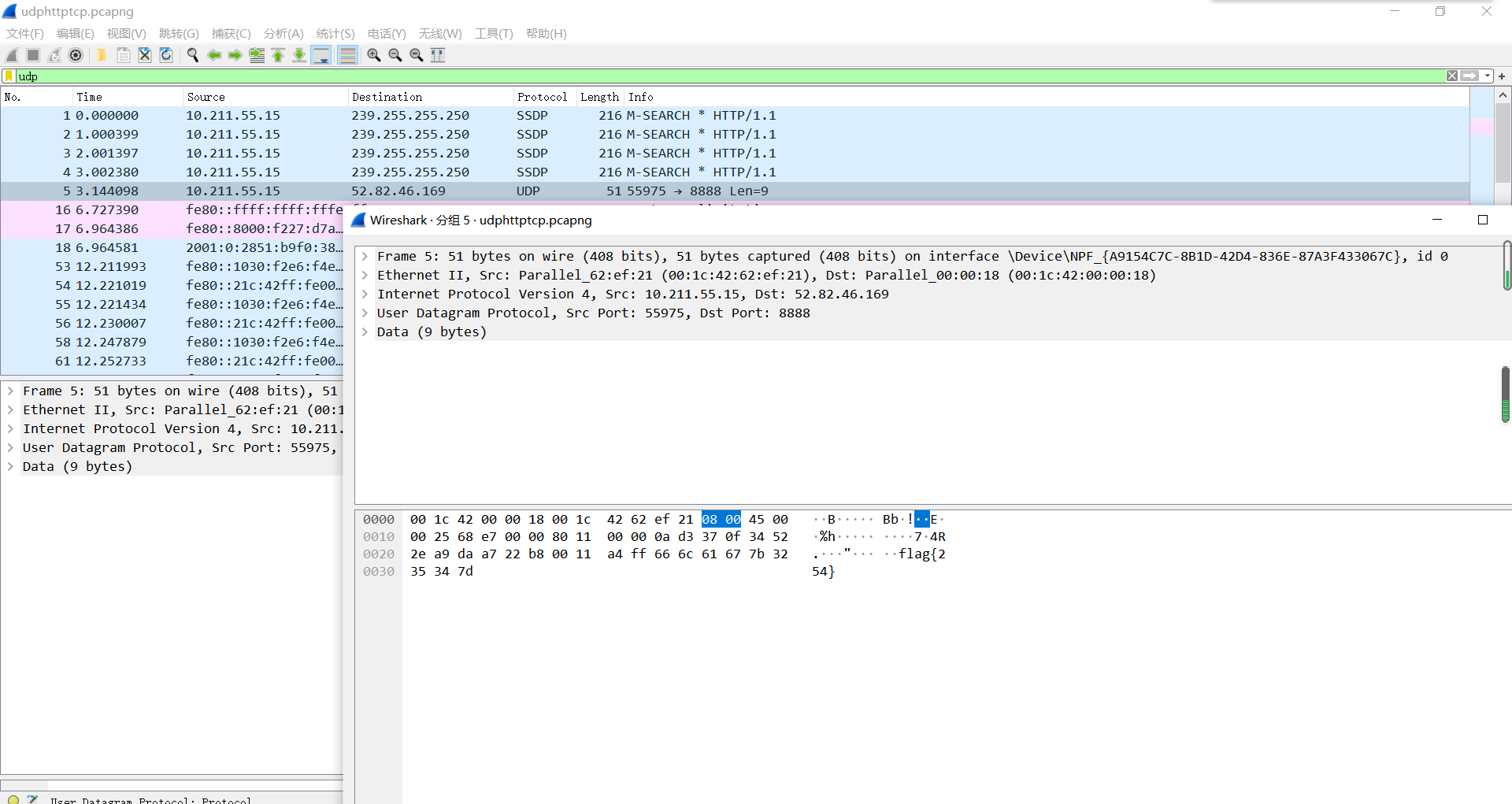Toggle packet list colorization
Screen dimensions: 1512x804
click(347, 55)
